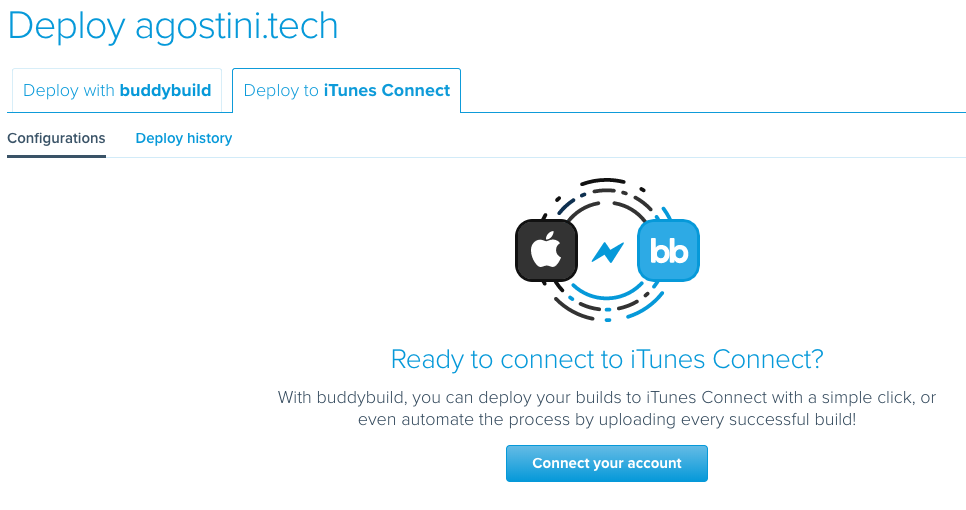The image size is (966, 510).
Task: Open the Configurations sub-tab
Action: pyautogui.click(x=56, y=138)
